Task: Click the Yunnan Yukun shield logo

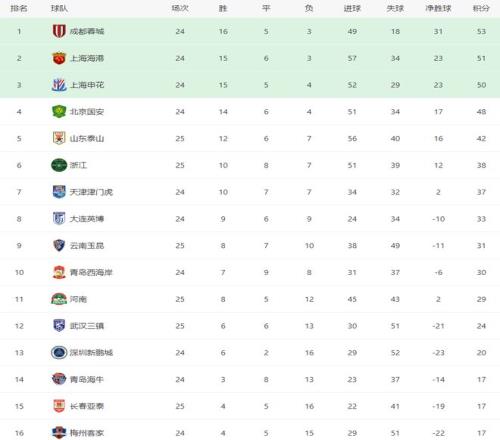Action: pyautogui.click(x=59, y=245)
